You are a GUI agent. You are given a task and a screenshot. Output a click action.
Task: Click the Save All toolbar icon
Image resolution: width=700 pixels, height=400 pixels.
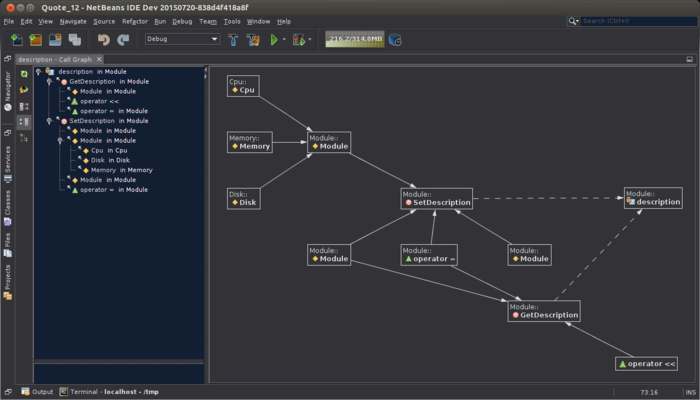pyautogui.click(x=74, y=40)
